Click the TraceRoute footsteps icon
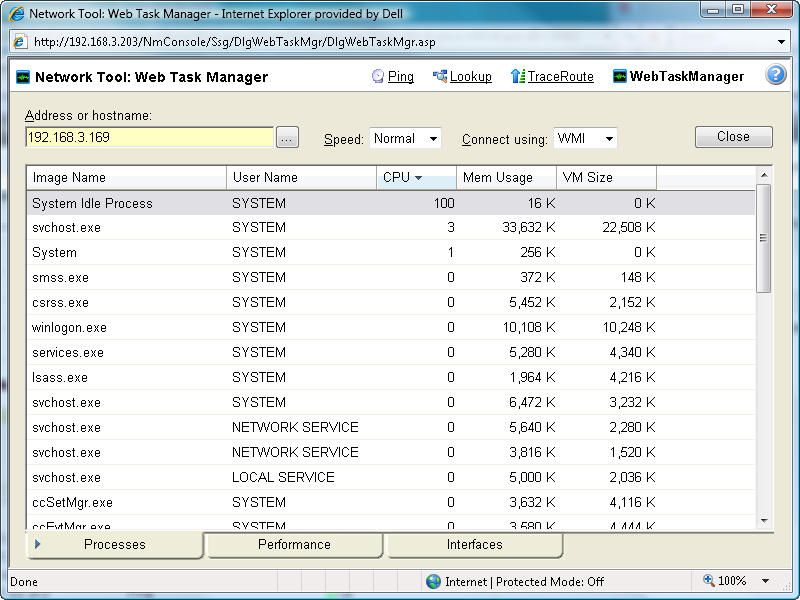This screenshot has width=800, height=600. [518, 76]
